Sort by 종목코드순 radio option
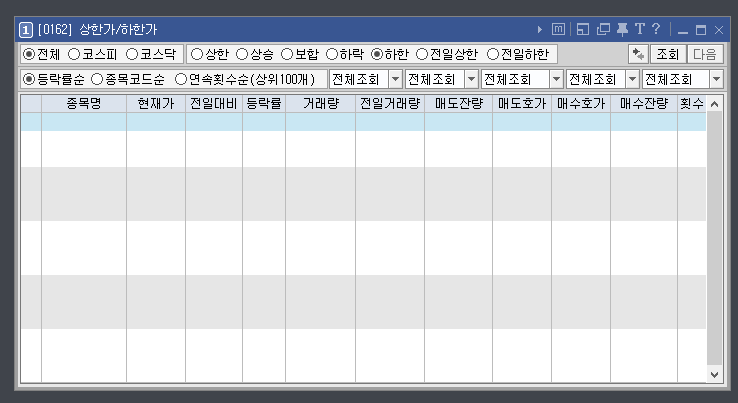This screenshot has width=738, height=403. click(97, 79)
